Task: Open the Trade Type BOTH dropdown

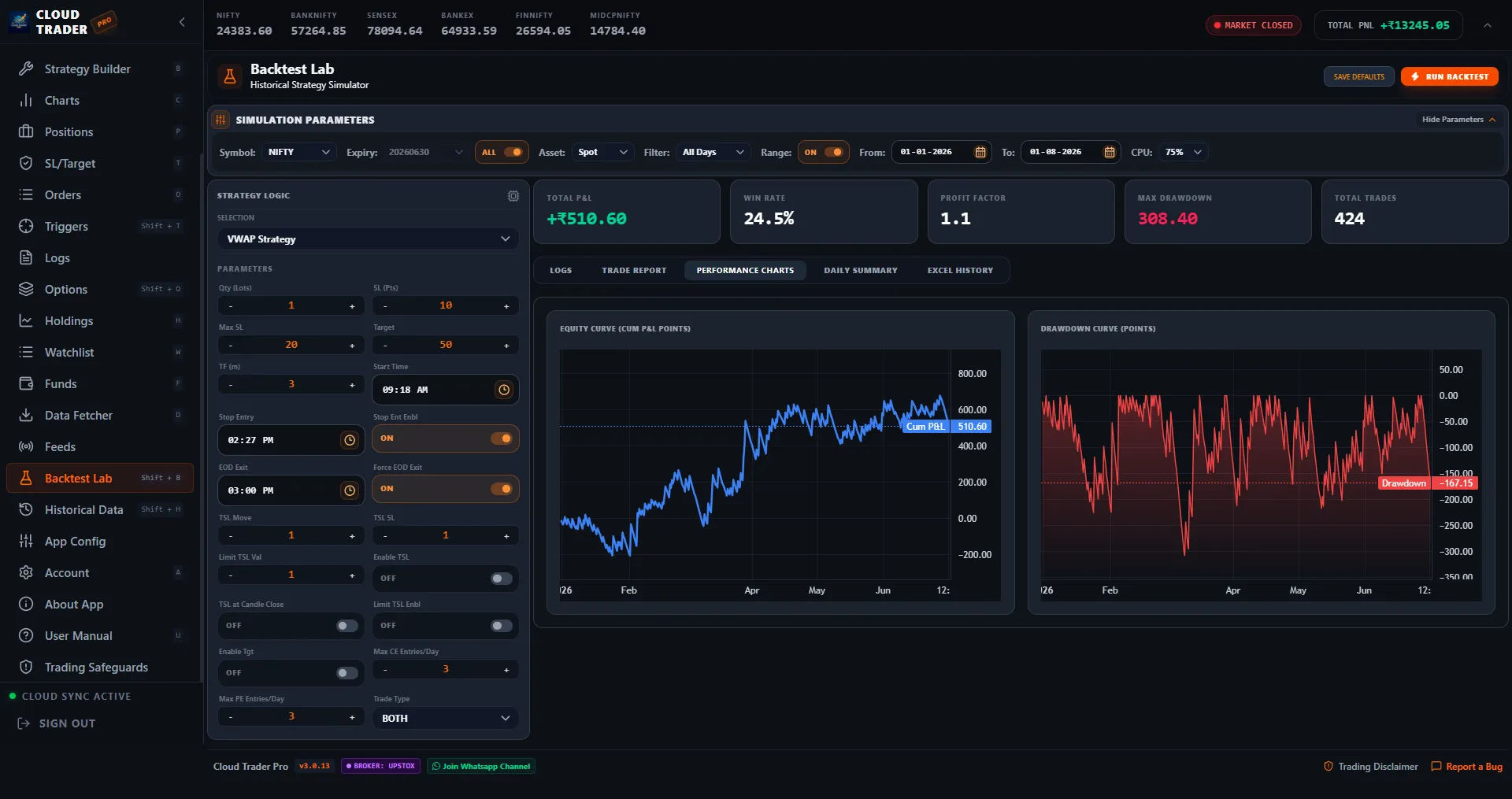Action: pyautogui.click(x=446, y=718)
